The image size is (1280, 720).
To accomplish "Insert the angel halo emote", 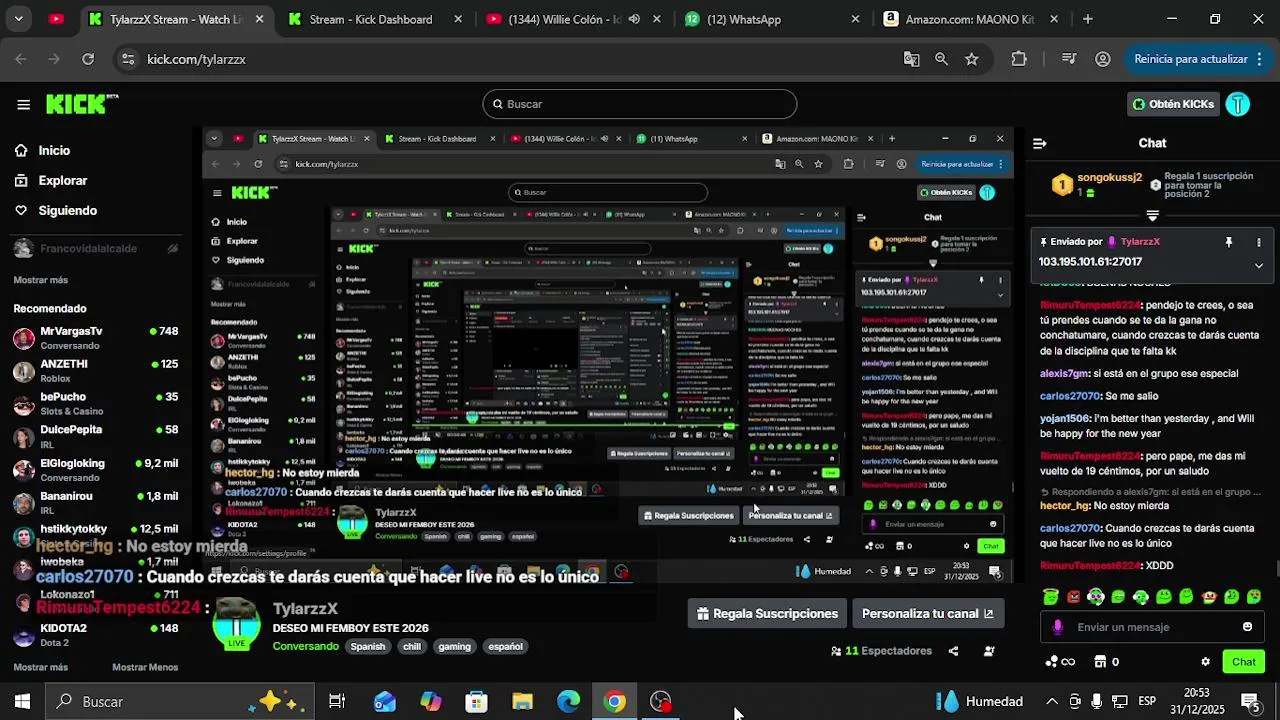I will 1051,597.
